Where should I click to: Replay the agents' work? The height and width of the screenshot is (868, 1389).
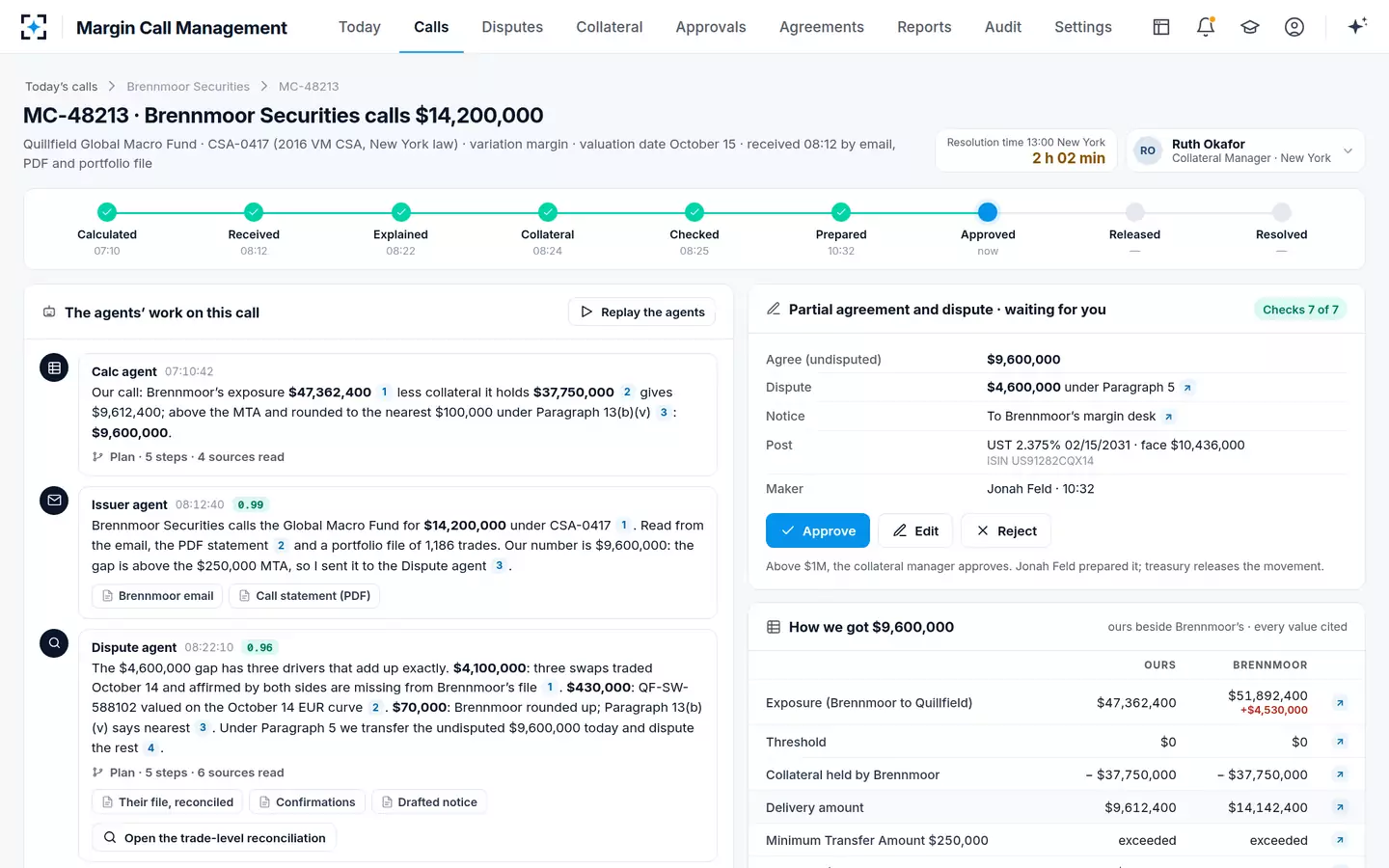642,312
